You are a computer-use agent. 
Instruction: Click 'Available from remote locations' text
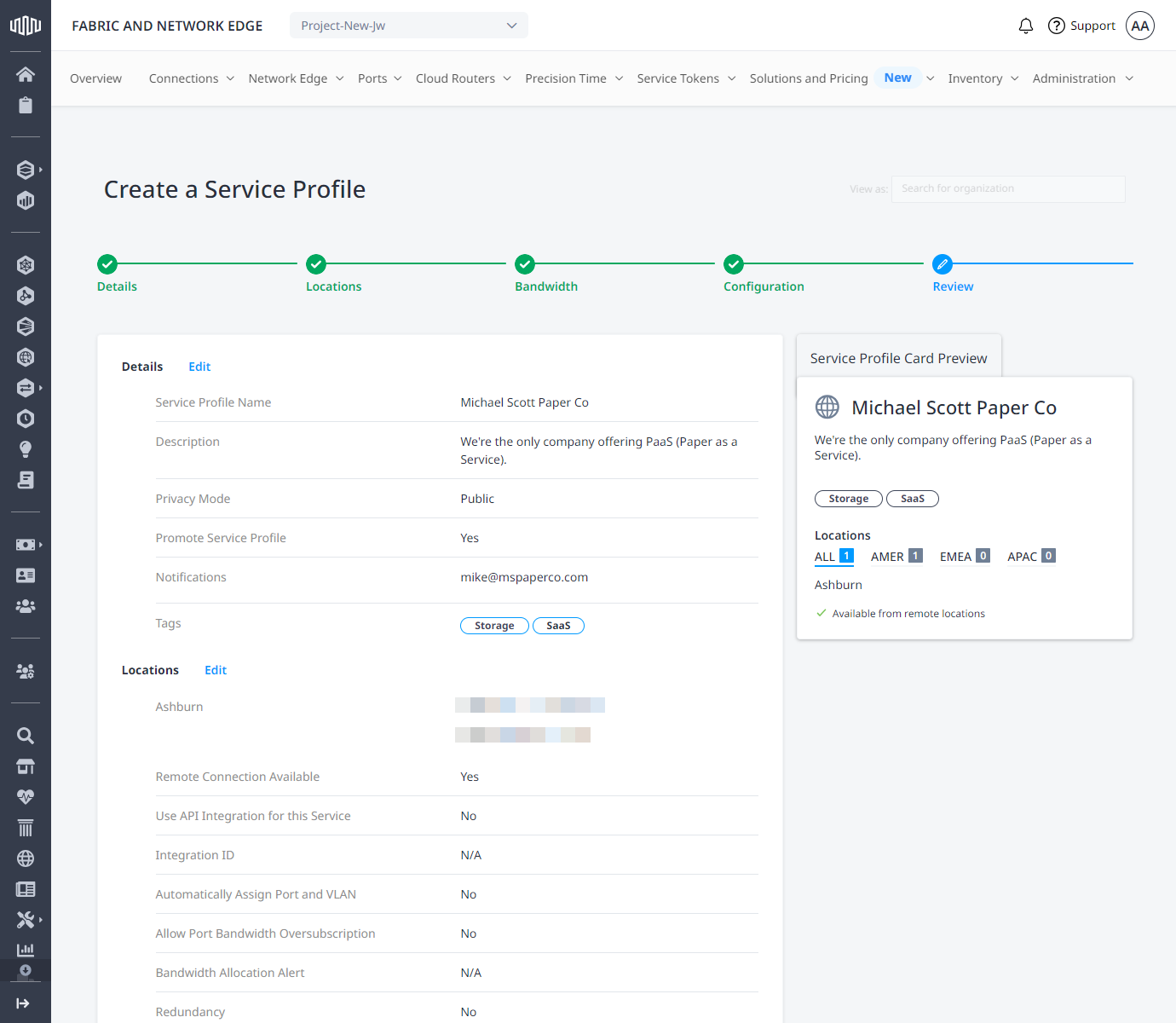click(x=908, y=614)
